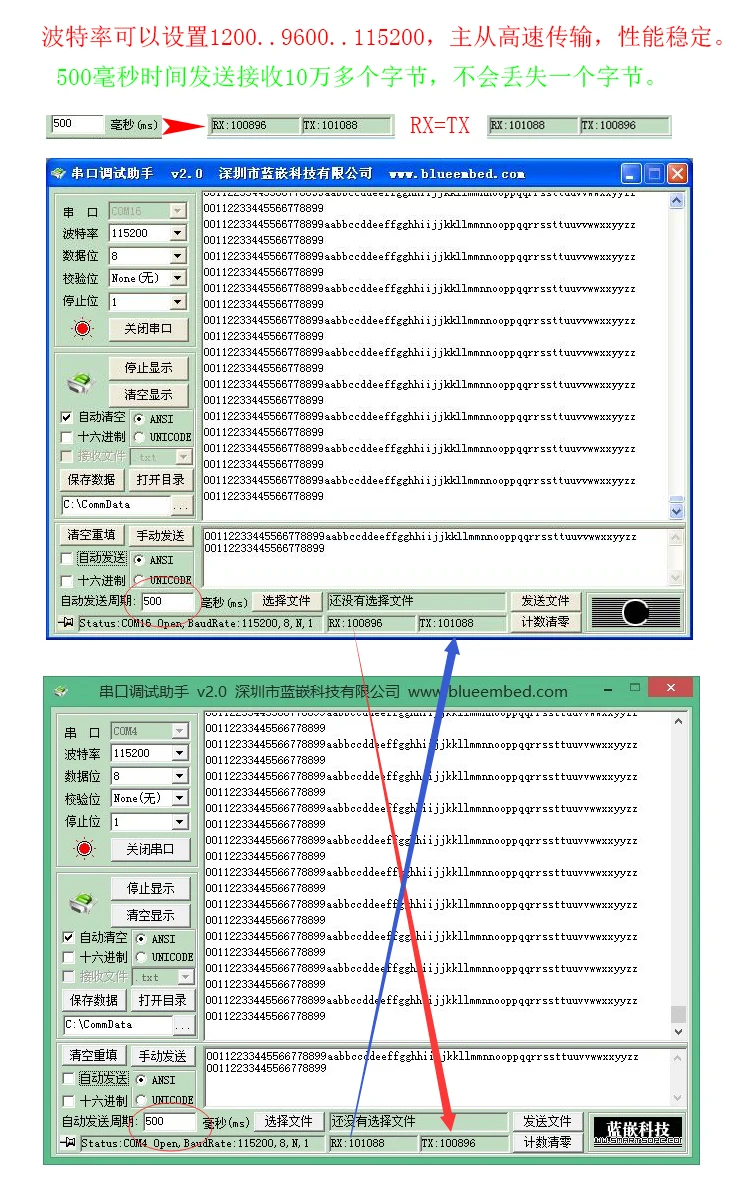Toggle 自动清空 checkbox in lower window

[x=68, y=938]
